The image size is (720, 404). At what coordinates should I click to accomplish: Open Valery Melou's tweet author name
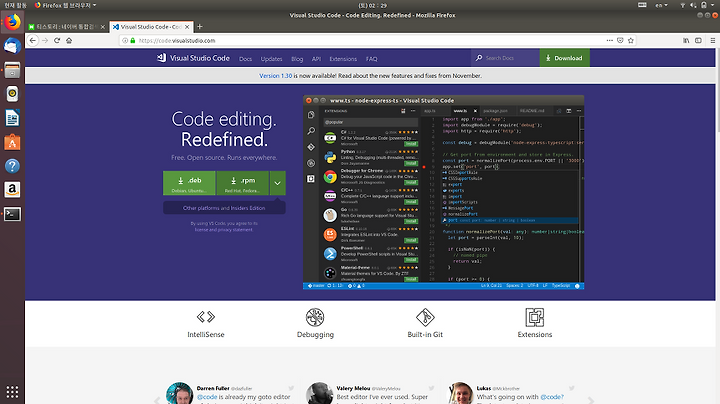click(x=353, y=388)
